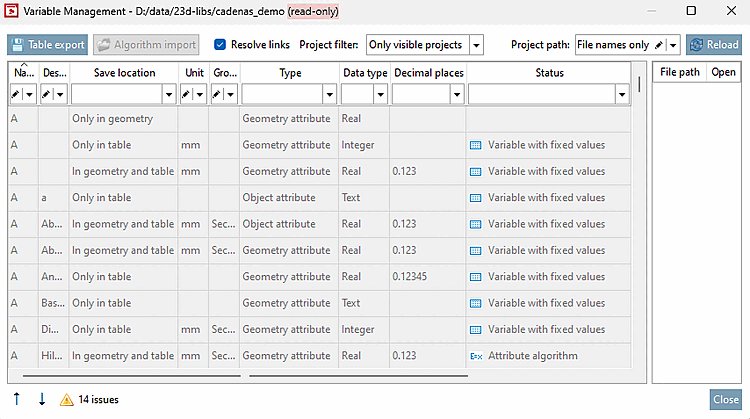
Task: Reload the variable list
Action: (x=714, y=45)
